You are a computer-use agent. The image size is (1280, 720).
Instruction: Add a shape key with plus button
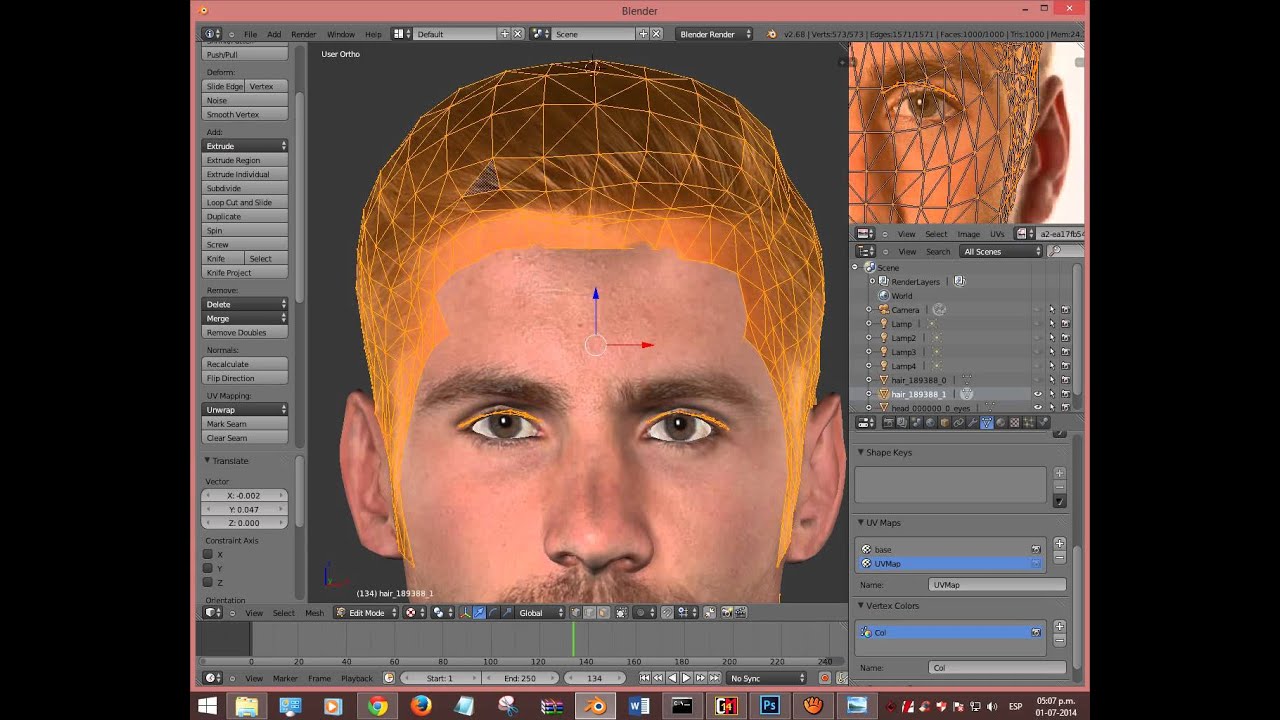coord(1060,473)
